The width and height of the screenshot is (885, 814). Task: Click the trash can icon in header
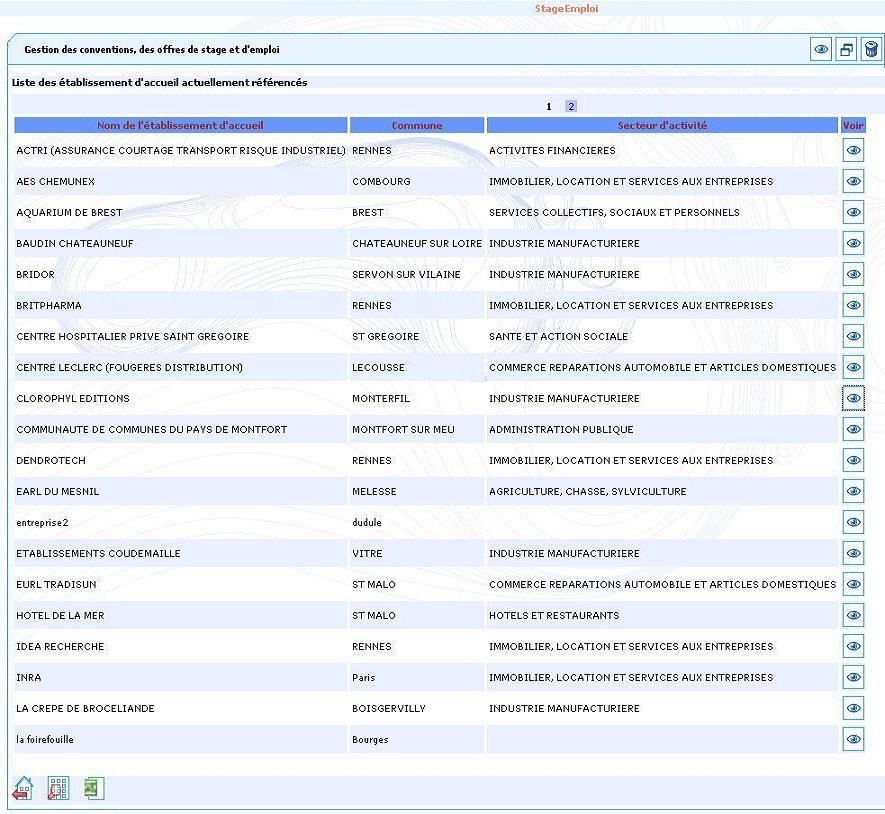click(x=870, y=50)
